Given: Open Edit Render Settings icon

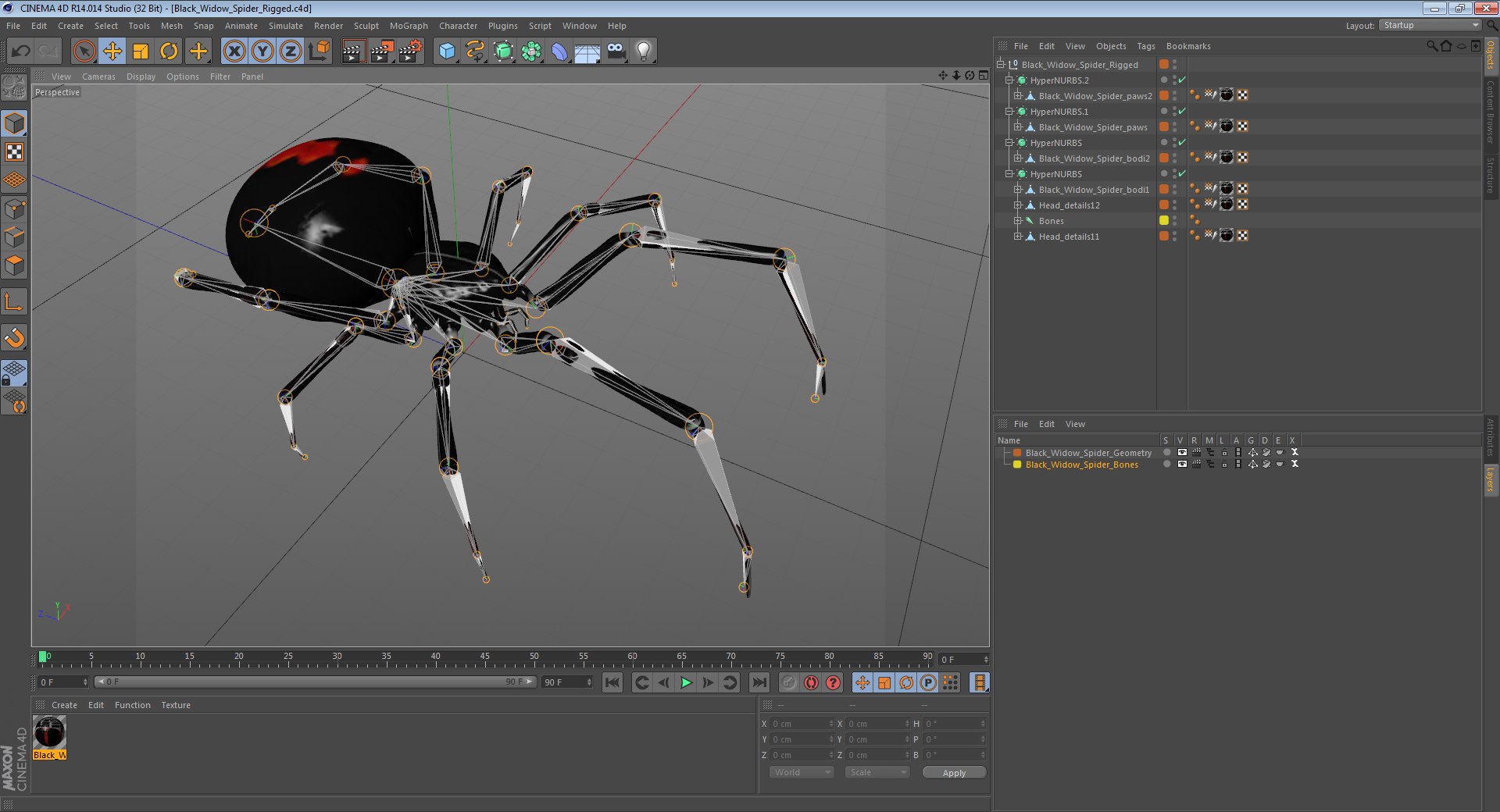Looking at the screenshot, I should point(410,52).
